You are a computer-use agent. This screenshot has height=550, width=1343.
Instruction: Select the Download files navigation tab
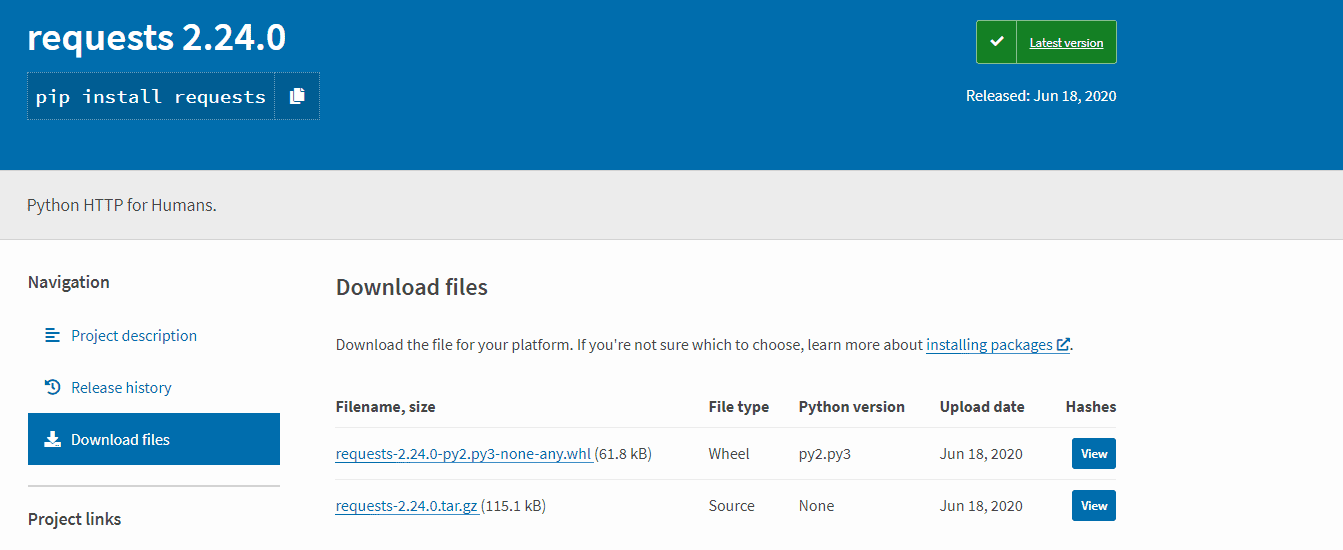click(154, 439)
